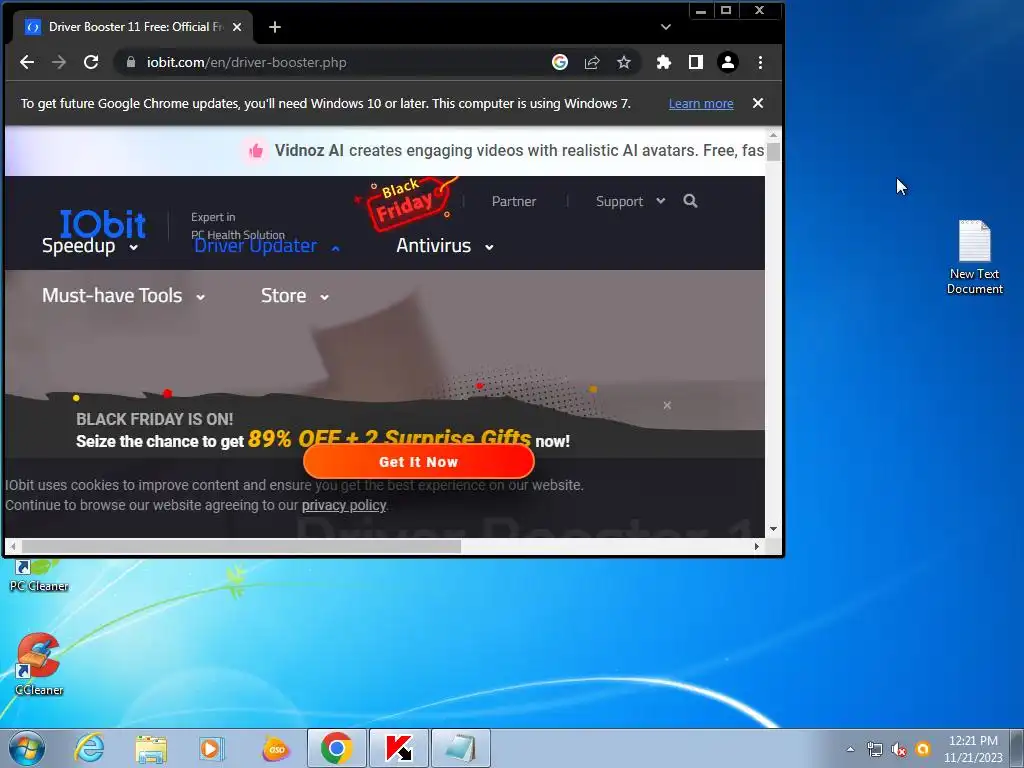
Task: Open Windows Explorer from taskbar
Action: [x=151, y=748]
